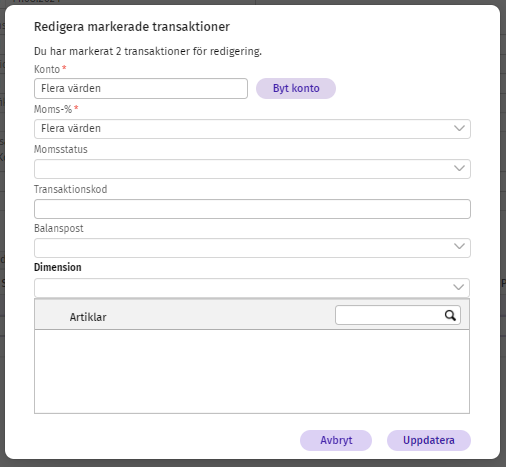Click the empty Artiklar list area
Image resolution: width=506 pixels, height=467 pixels.
tap(252, 372)
